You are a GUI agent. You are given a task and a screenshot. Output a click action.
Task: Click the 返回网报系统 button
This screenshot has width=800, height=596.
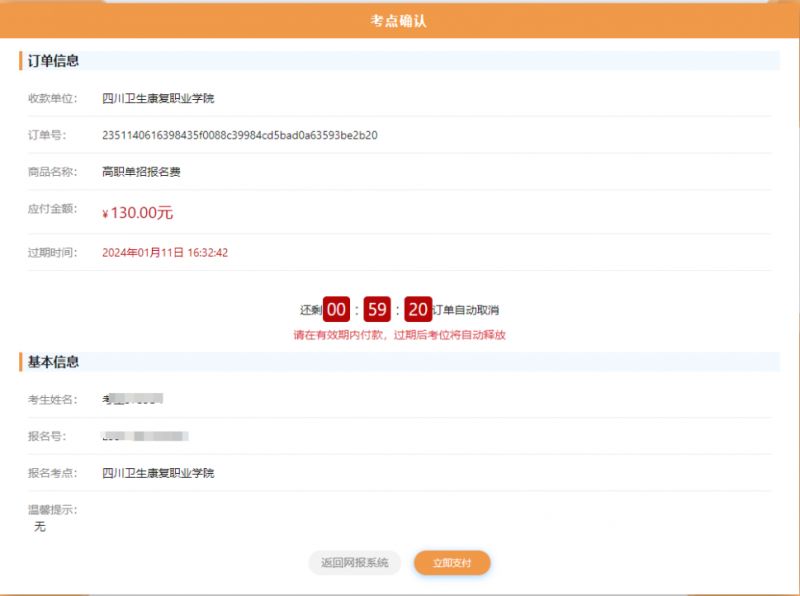(355, 563)
